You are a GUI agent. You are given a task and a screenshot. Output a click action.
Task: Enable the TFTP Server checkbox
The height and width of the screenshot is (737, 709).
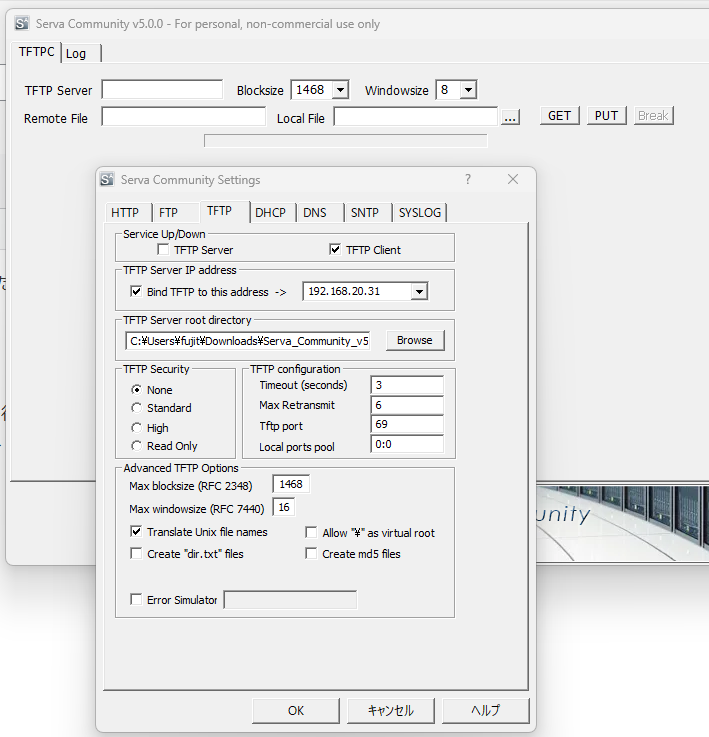point(163,249)
